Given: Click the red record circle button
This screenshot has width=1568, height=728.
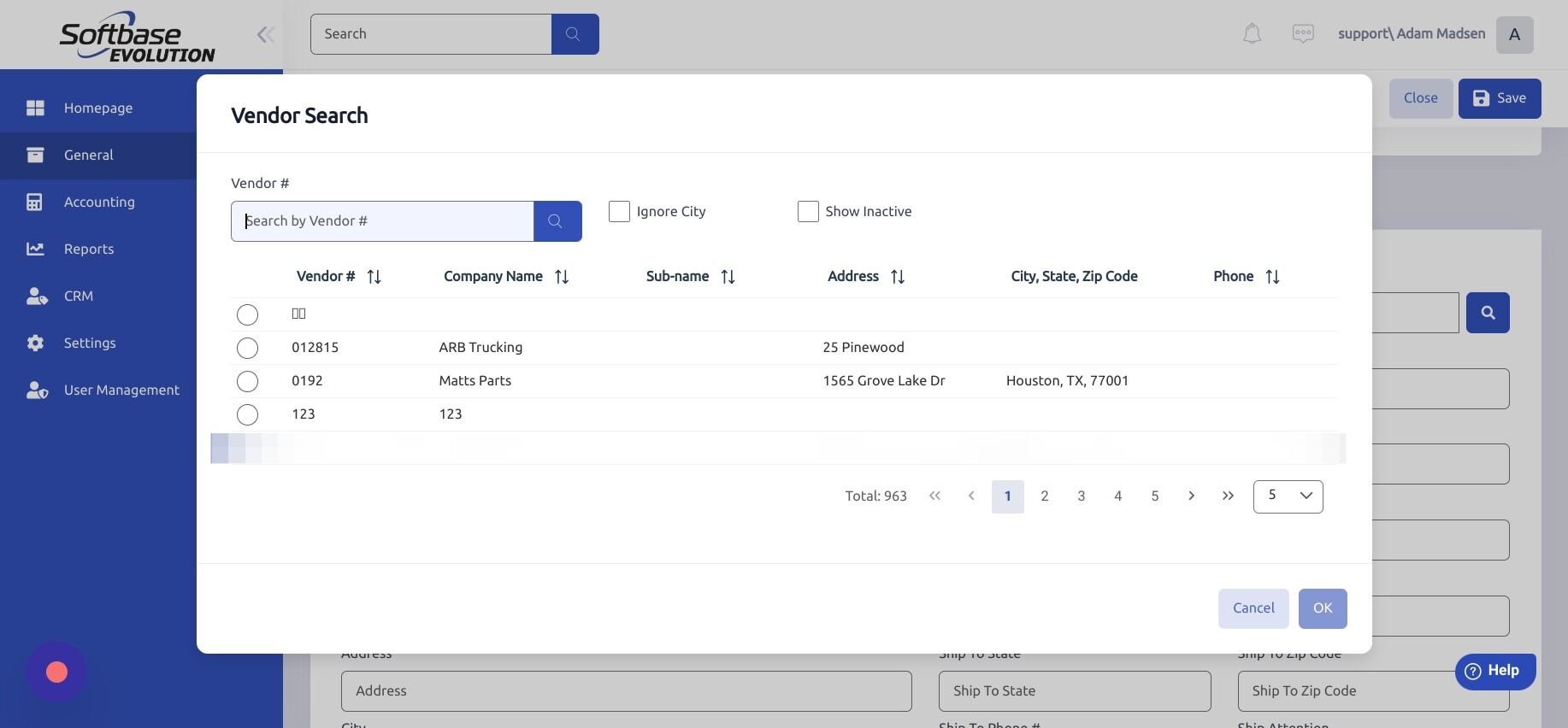Looking at the screenshot, I should coord(56,672).
